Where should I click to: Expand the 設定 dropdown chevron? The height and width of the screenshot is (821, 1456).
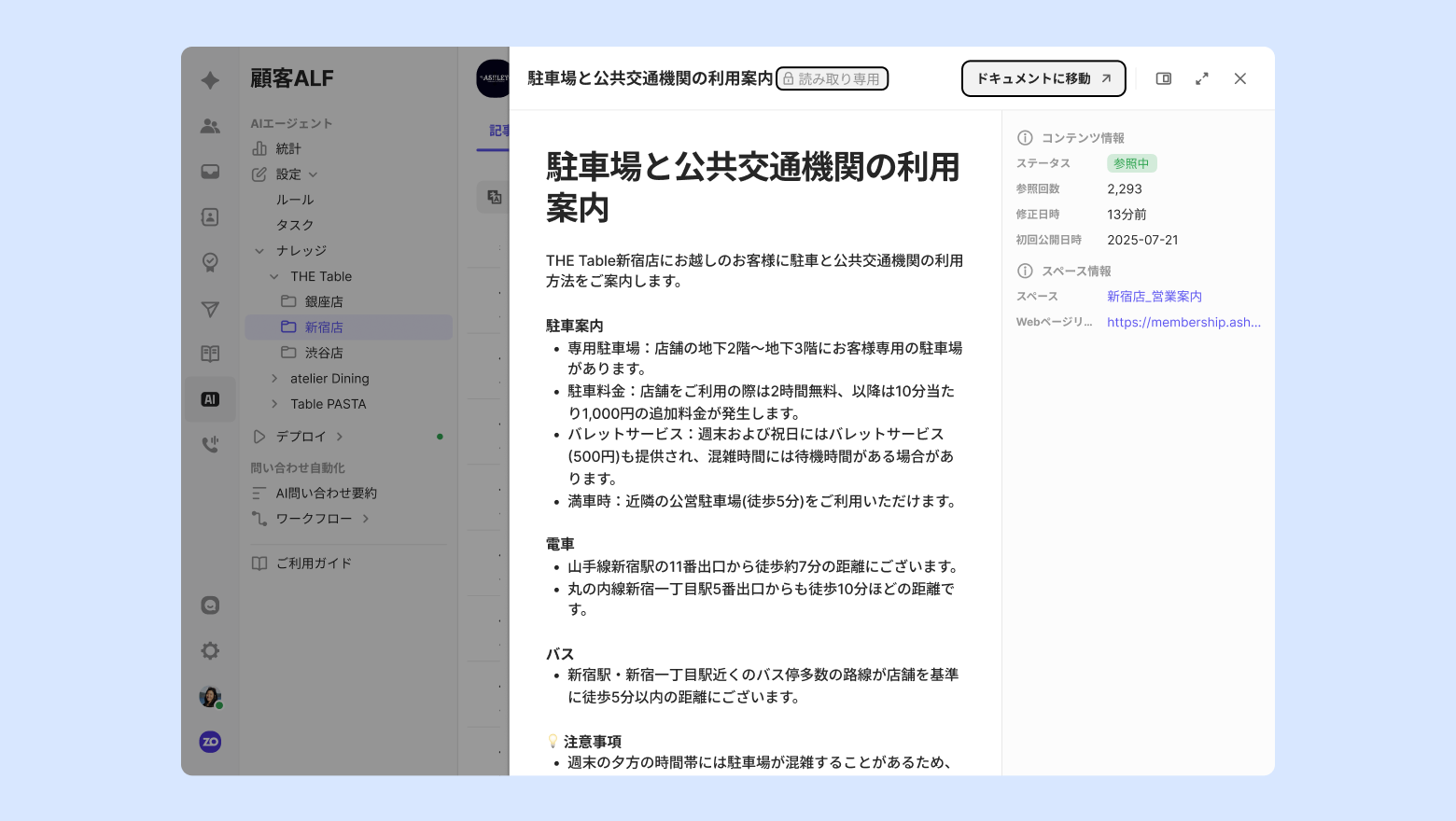click(314, 174)
